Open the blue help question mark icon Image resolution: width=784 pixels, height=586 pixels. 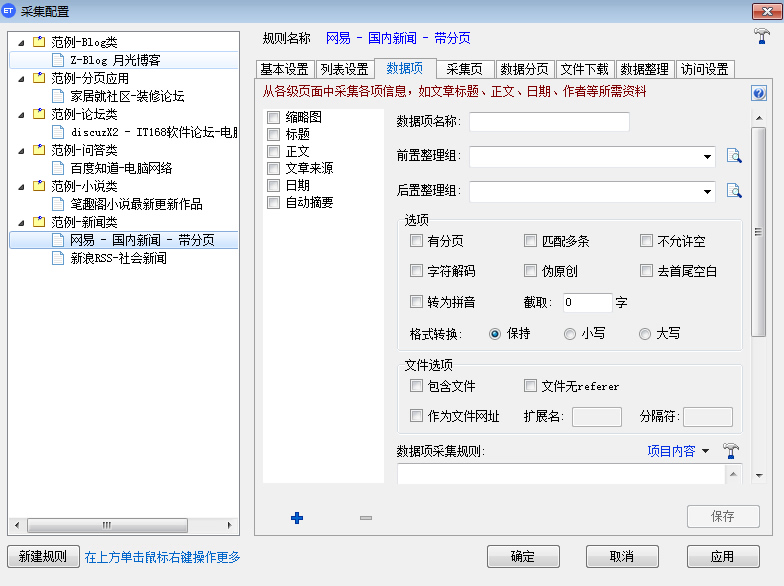[758, 93]
